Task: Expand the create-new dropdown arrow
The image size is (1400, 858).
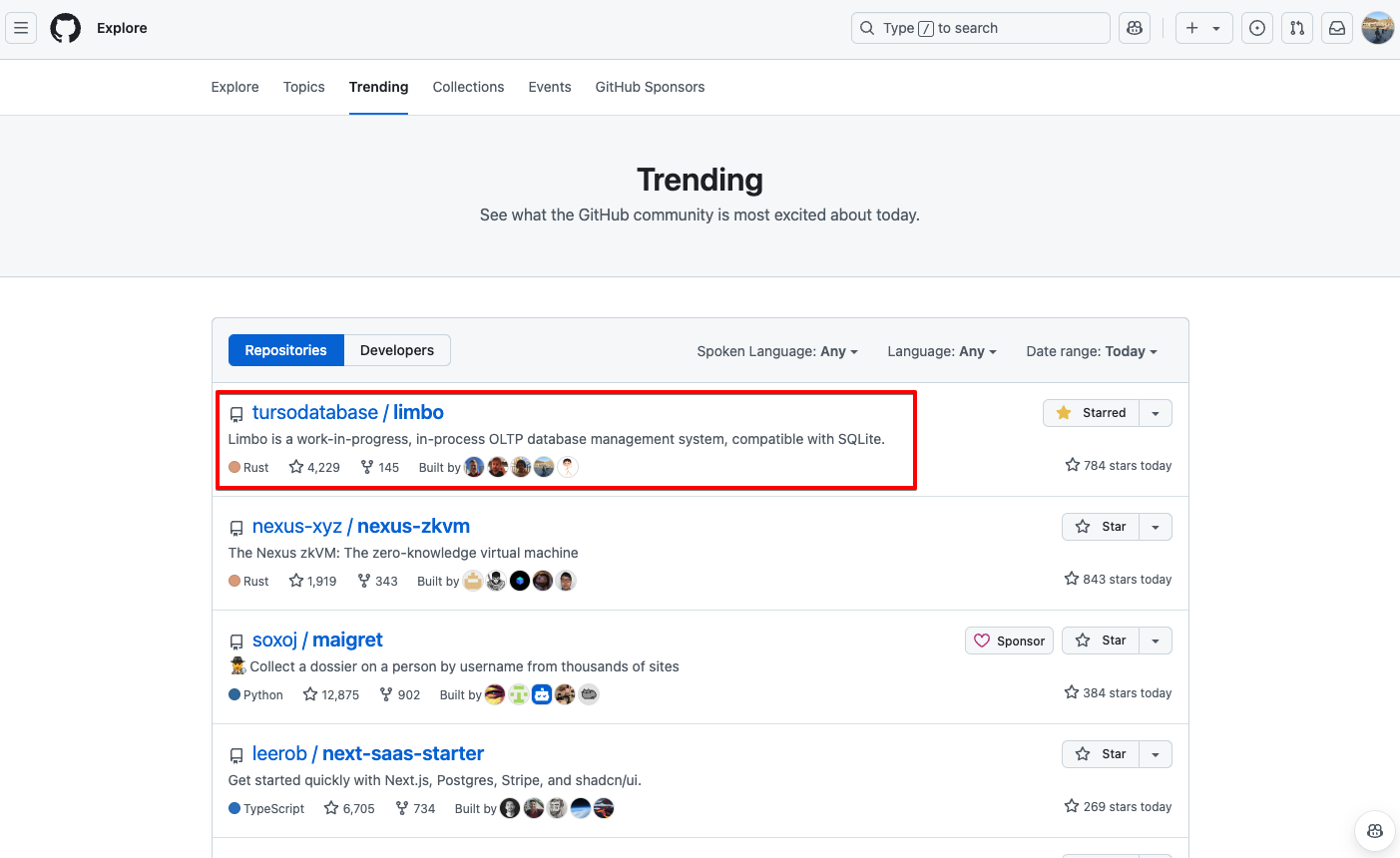Action: click(x=1216, y=29)
